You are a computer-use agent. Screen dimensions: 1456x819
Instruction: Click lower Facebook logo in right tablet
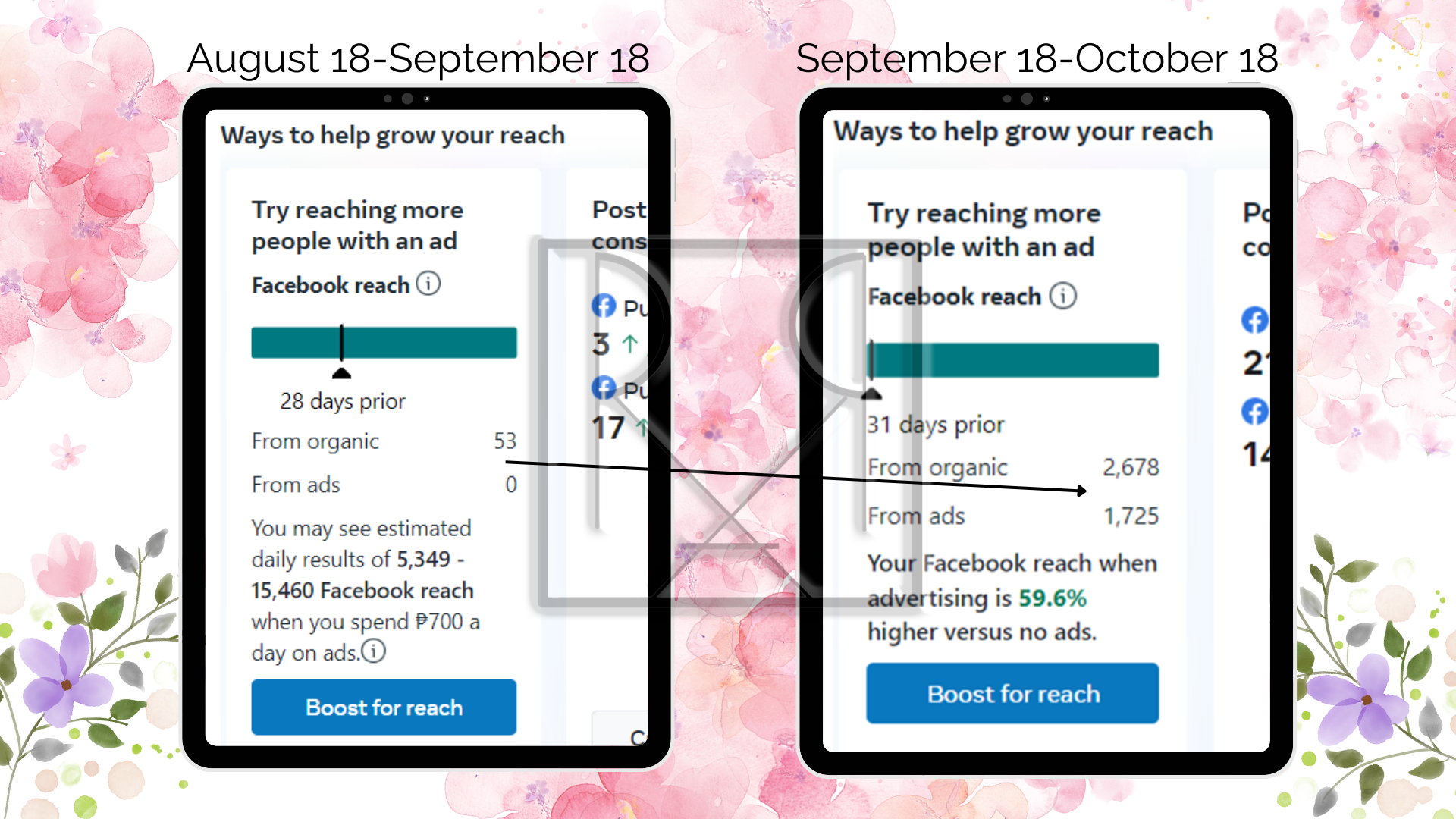[1254, 412]
